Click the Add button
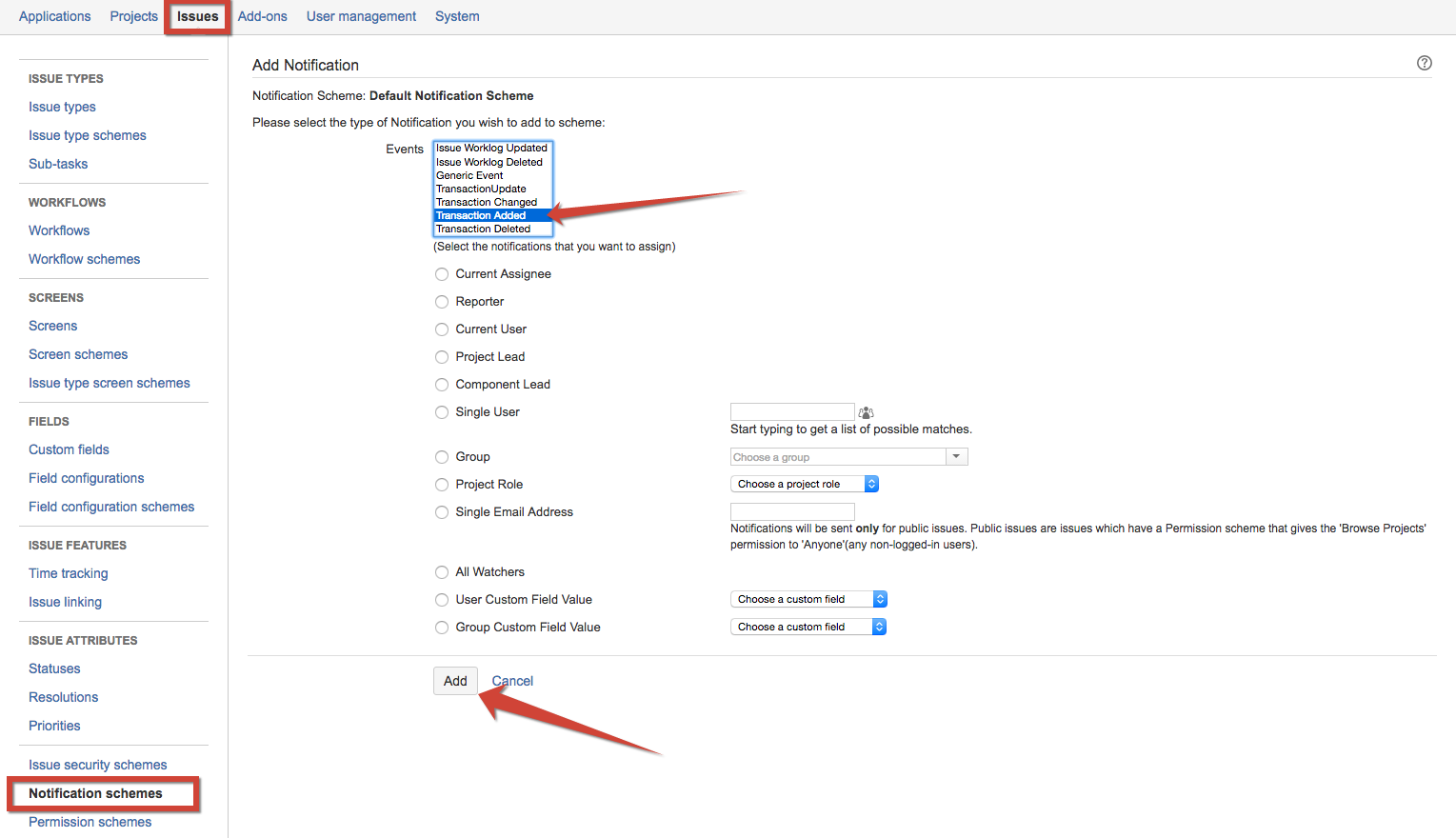 tap(455, 681)
